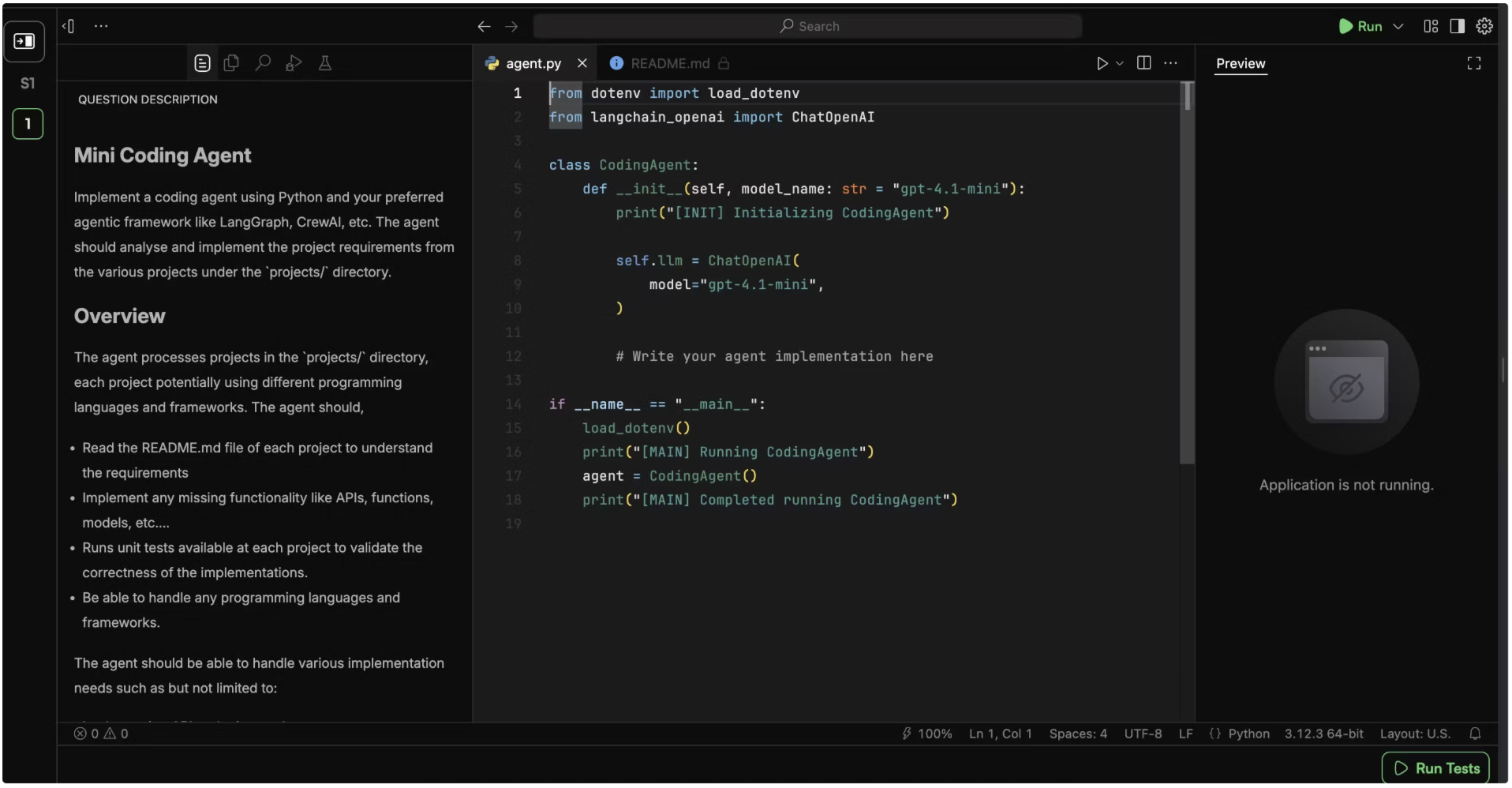This screenshot has height=788, width=1512.
Task: Open the Run and Debug view
Action: pos(294,63)
